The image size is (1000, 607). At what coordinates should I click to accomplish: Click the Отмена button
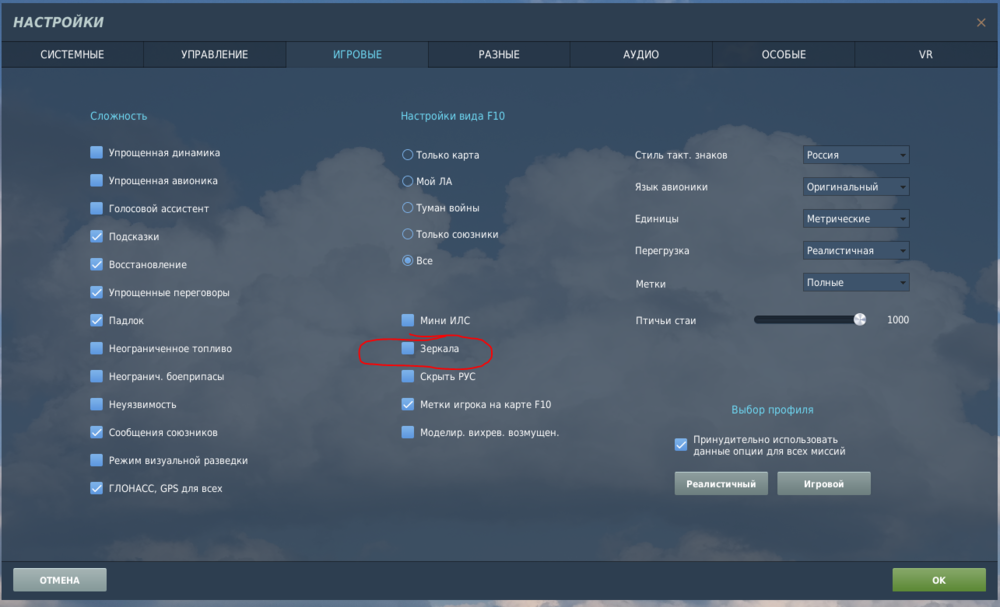tap(60, 580)
